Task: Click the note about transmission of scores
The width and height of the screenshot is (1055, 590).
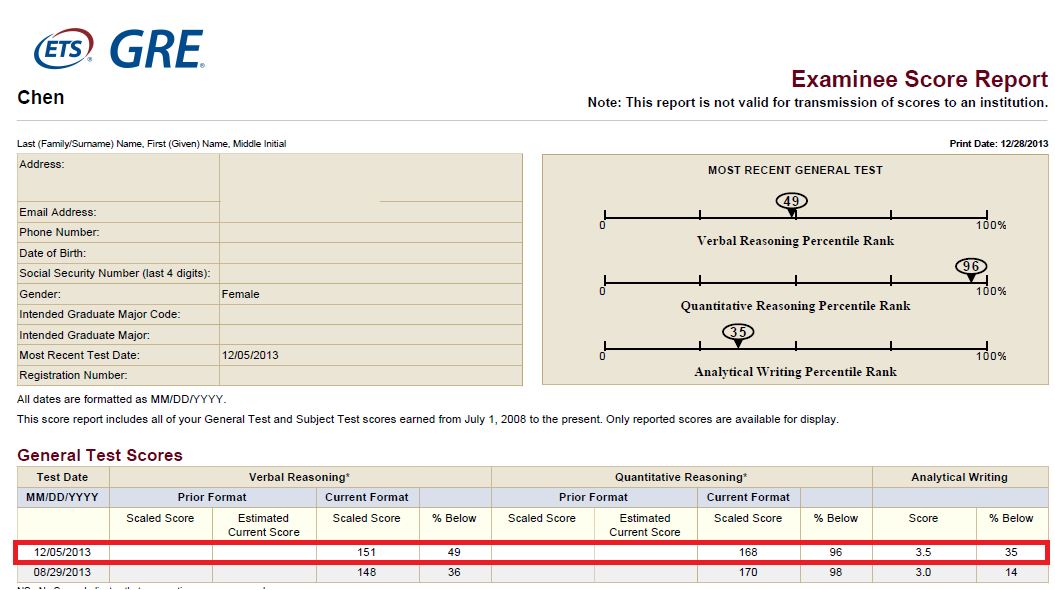Action: coord(817,102)
